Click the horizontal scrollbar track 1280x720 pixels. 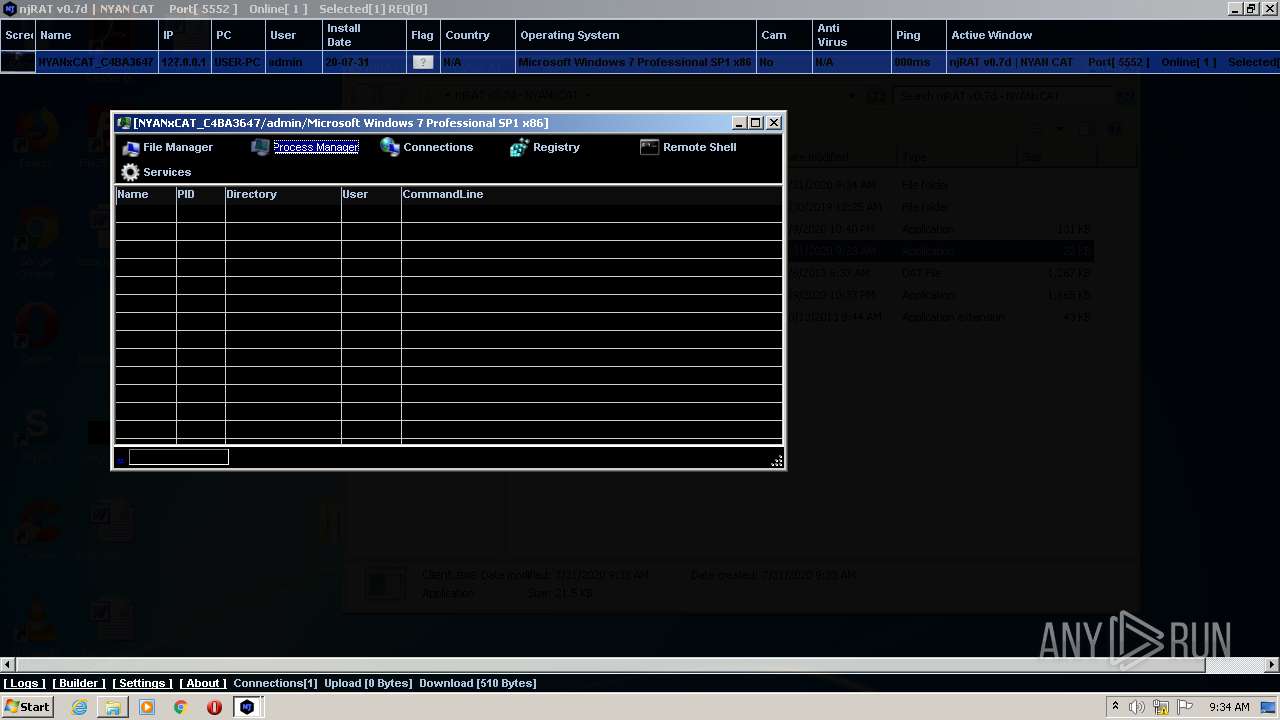tap(1233, 664)
